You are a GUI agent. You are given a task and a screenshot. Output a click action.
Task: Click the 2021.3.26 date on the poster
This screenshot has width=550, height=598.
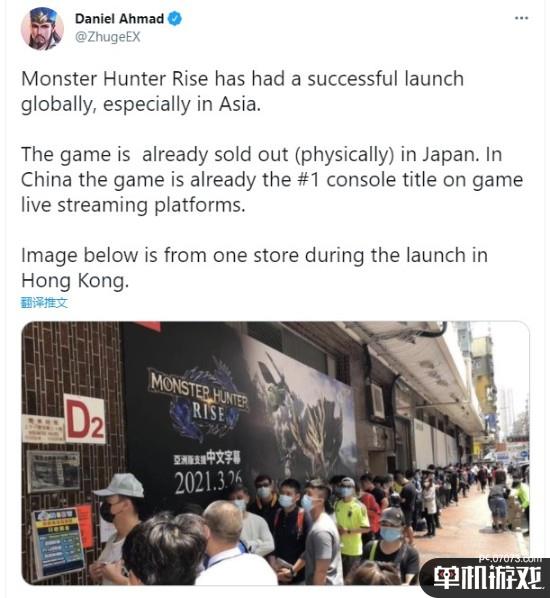pyautogui.click(x=208, y=482)
